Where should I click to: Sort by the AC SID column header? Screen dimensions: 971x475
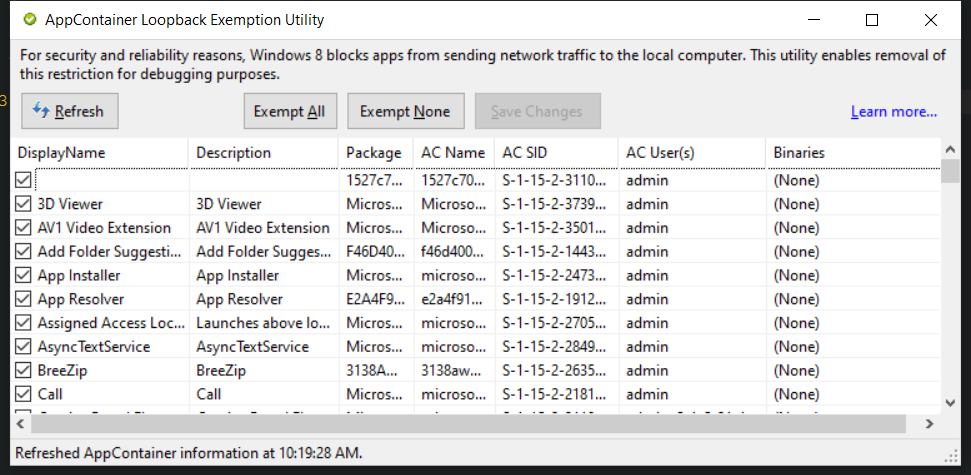click(x=557, y=152)
